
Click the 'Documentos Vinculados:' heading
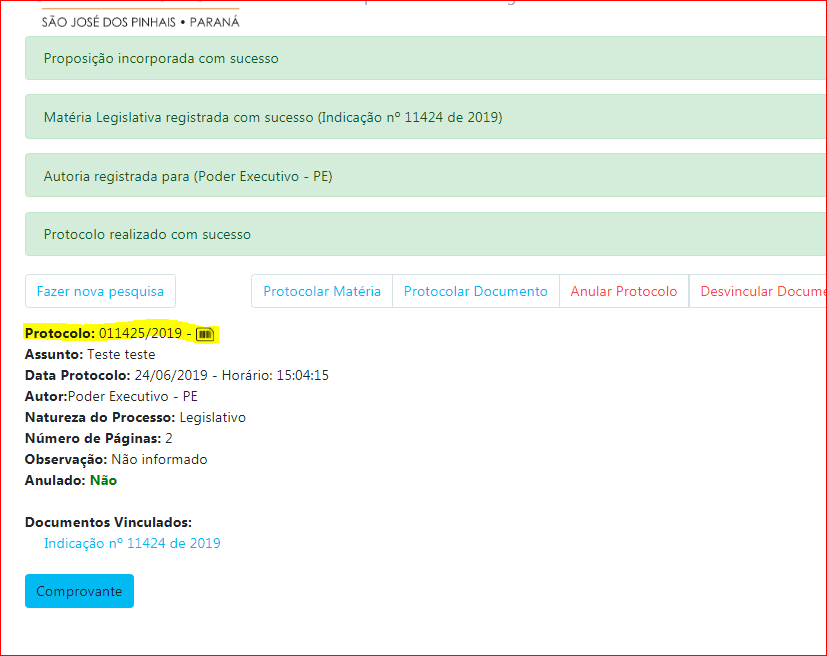point(108,523)
